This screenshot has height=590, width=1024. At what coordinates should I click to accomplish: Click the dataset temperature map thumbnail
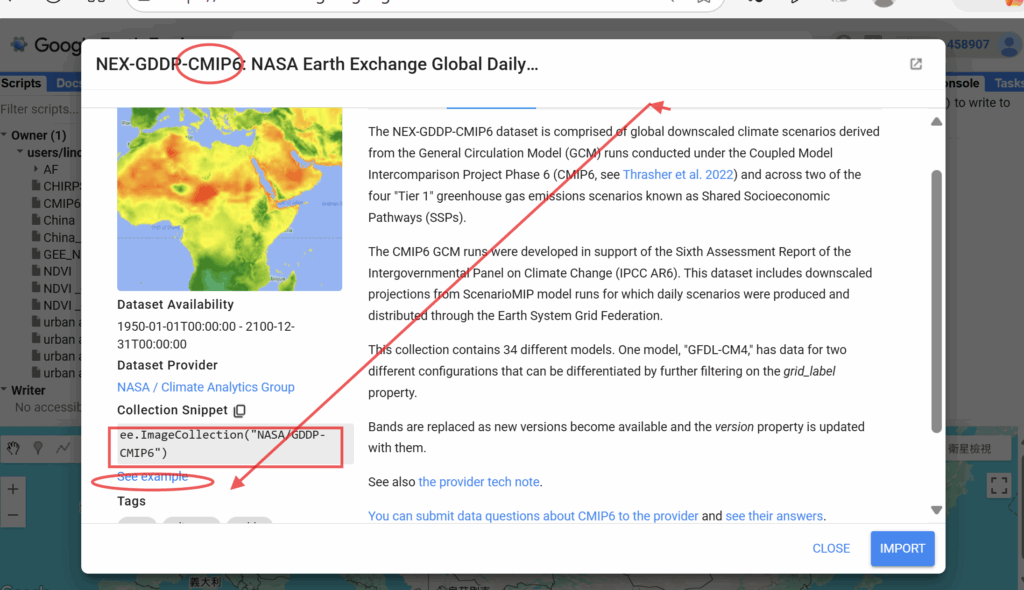pyautogui.click(x=229, y=199)
